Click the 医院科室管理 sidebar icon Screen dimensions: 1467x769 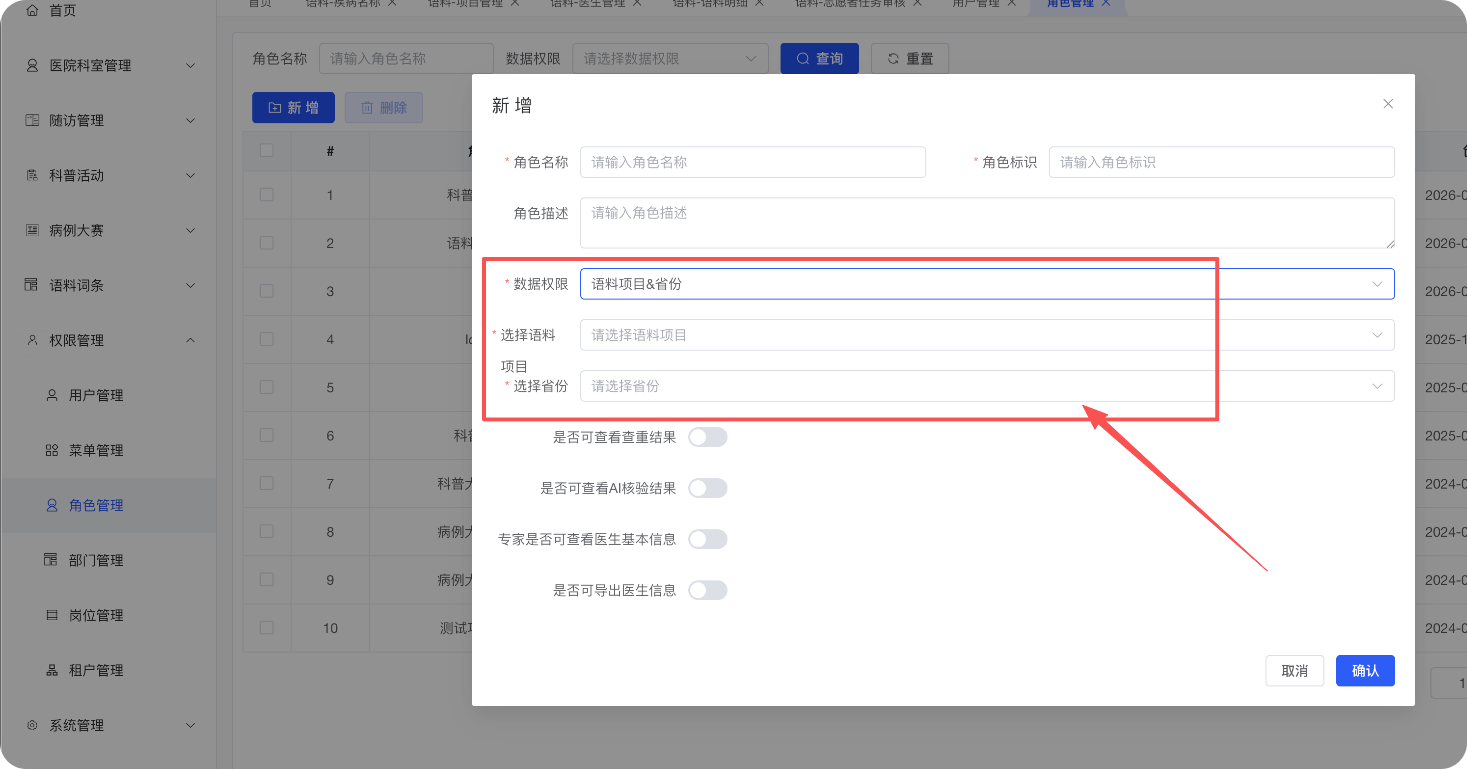pos(31,65)
